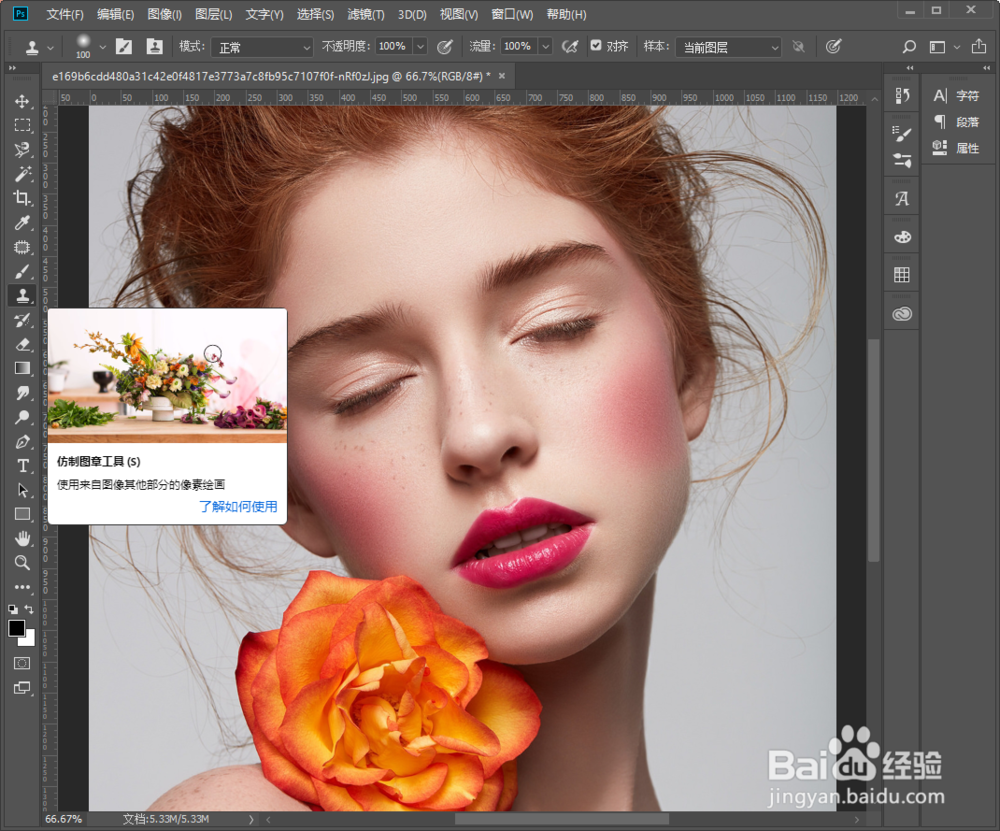
Task: Choose the horizontal Type tool
Action: pos(22,466)
